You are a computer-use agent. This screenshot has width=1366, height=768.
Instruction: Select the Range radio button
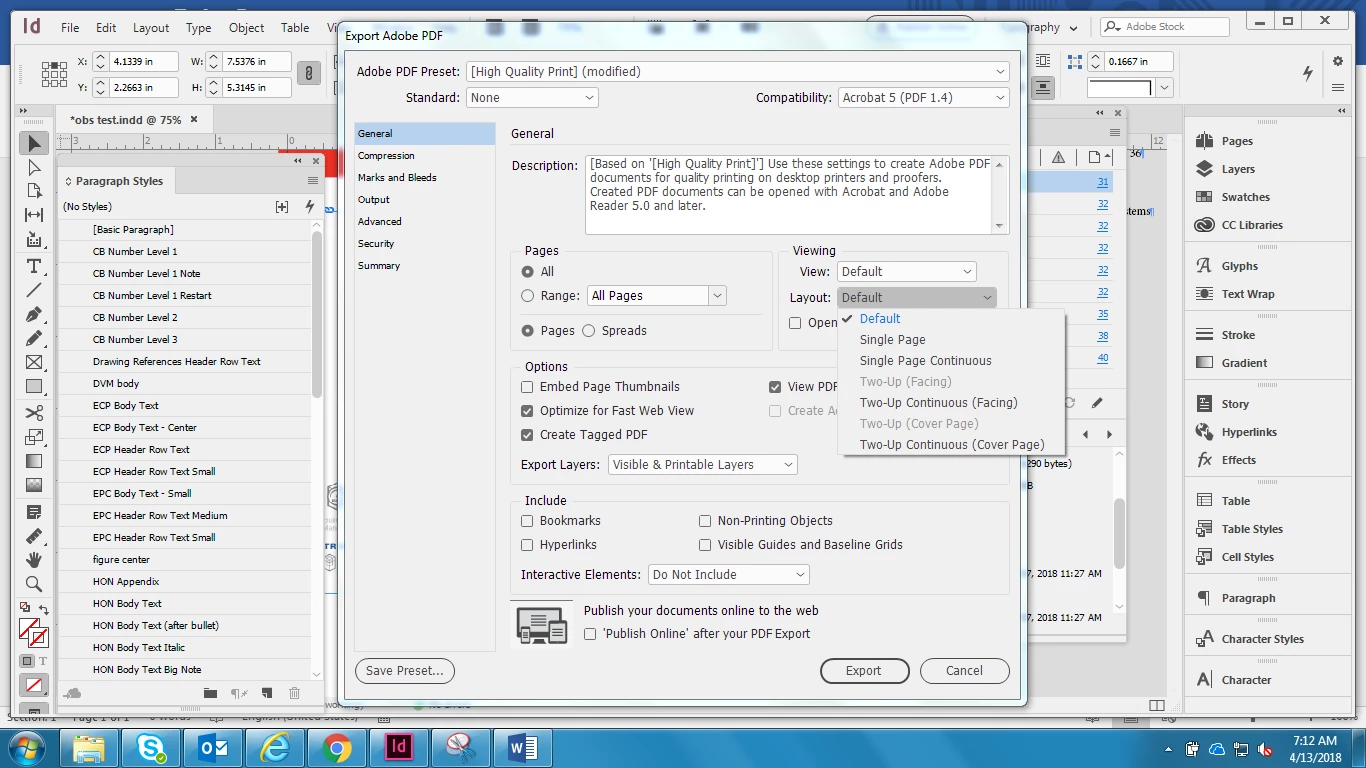pyautogui.click(x=528, y=296)
